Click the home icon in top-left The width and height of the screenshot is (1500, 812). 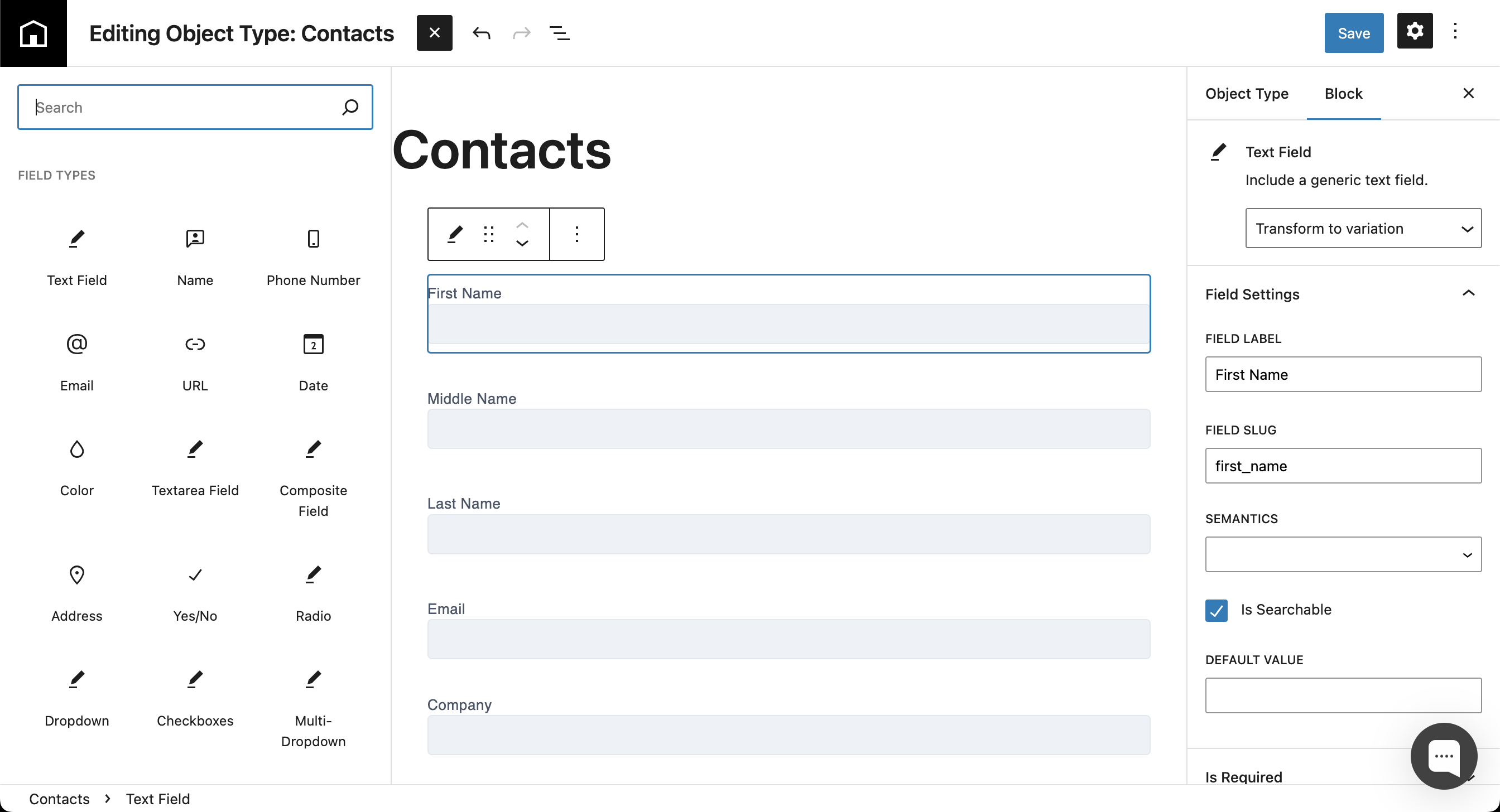click(x=33, y=33)
